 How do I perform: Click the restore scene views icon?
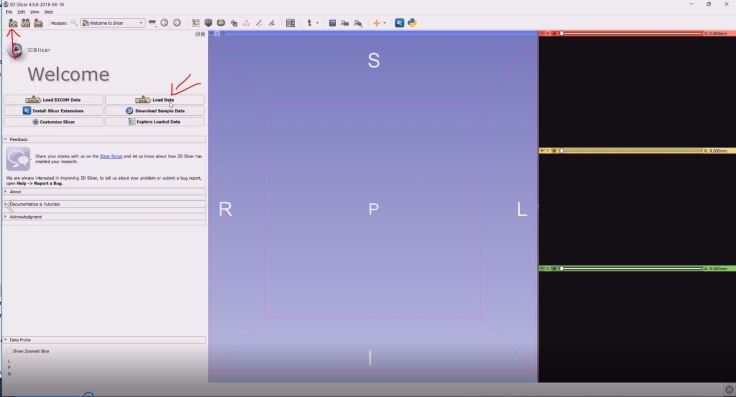point(358,23)
